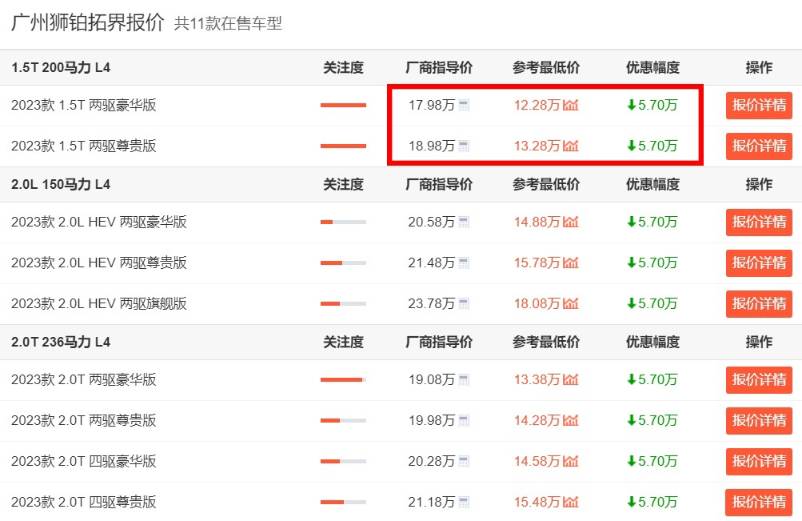Screen dimensions: 802x521
Task: Open 2023款 2.0L HEV 两驱旗舰版 link
Action: [99, 304]
